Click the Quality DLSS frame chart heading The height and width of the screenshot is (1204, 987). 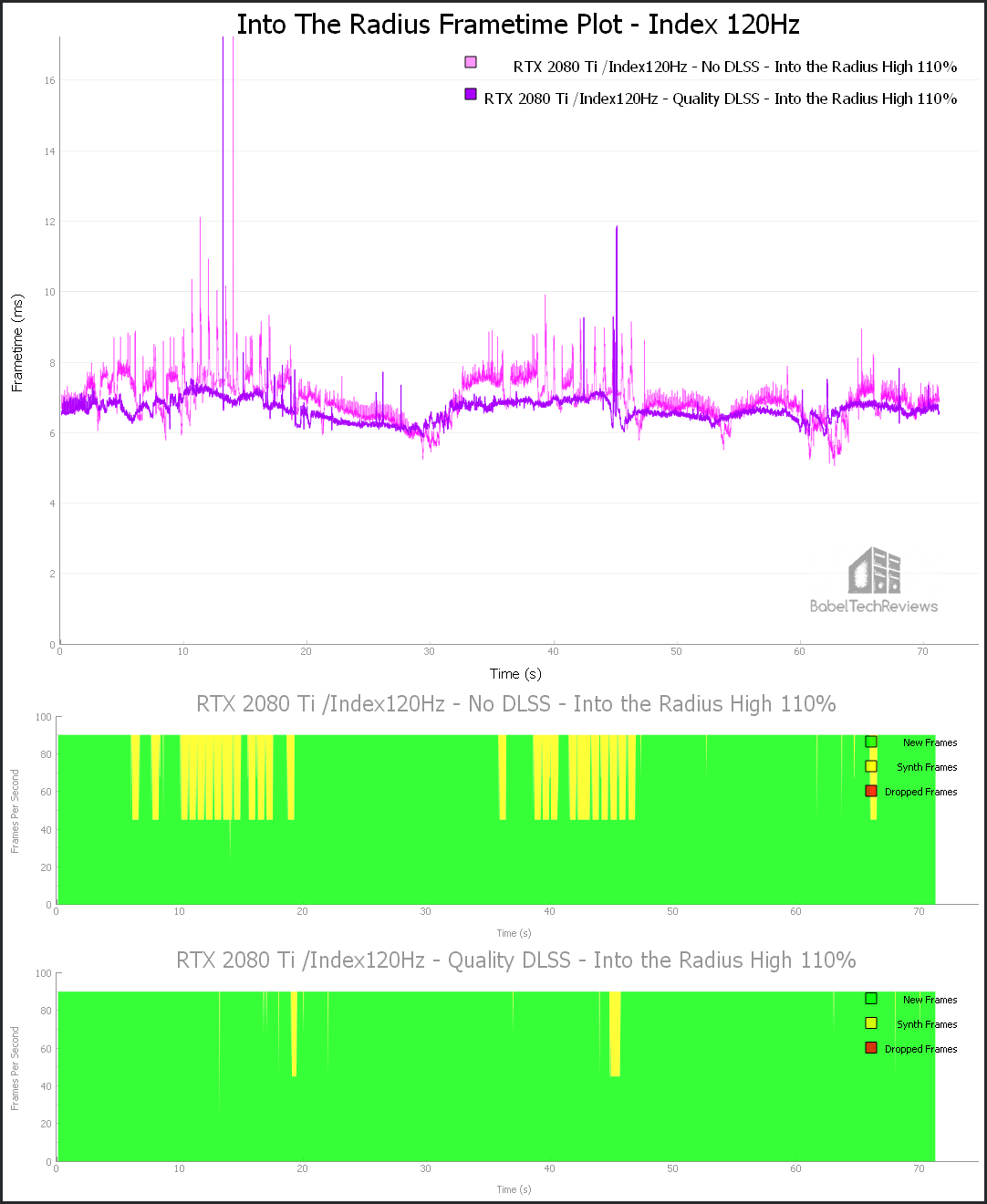pos(516,960)
